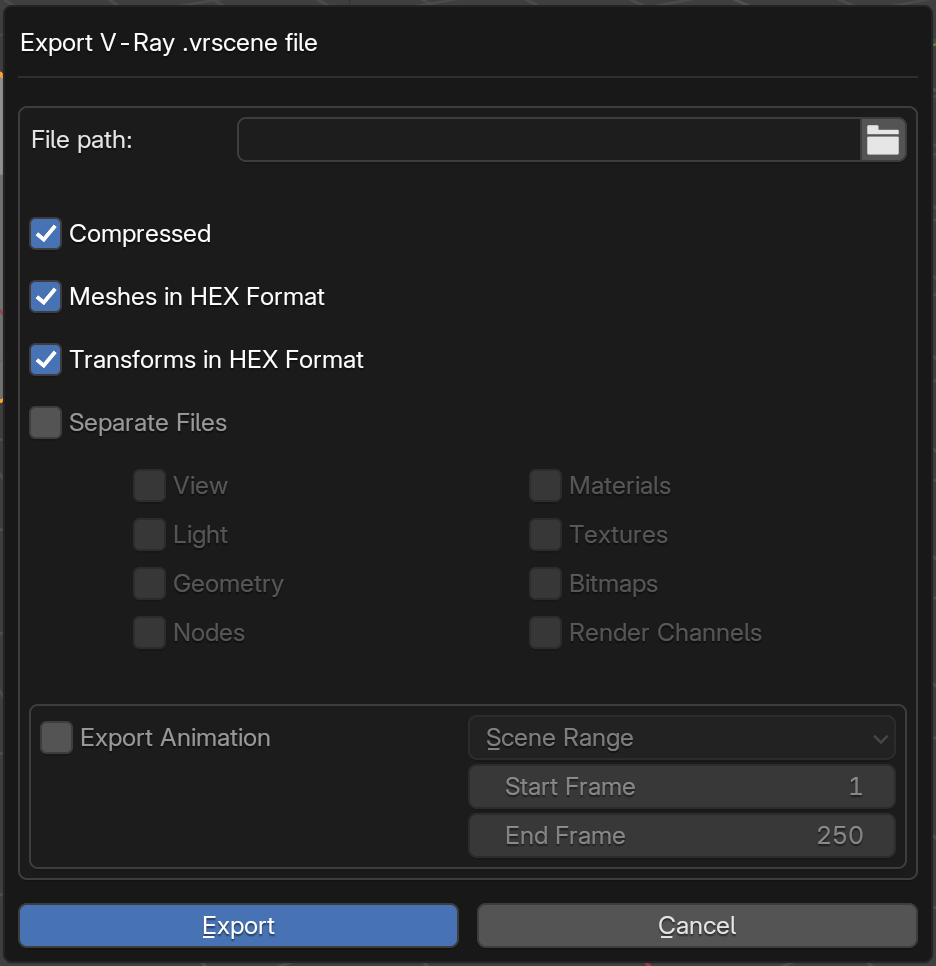Viewport: 936px width, 966px height.
Task: Enable the Bitmaps checkbox
Action: click(545, 583)
